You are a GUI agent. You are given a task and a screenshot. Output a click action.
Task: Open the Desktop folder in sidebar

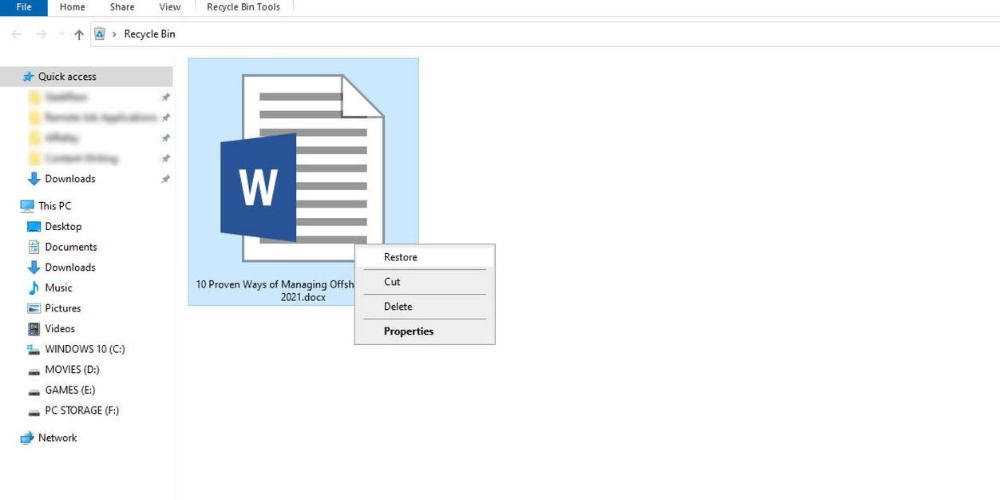(63, 226)
